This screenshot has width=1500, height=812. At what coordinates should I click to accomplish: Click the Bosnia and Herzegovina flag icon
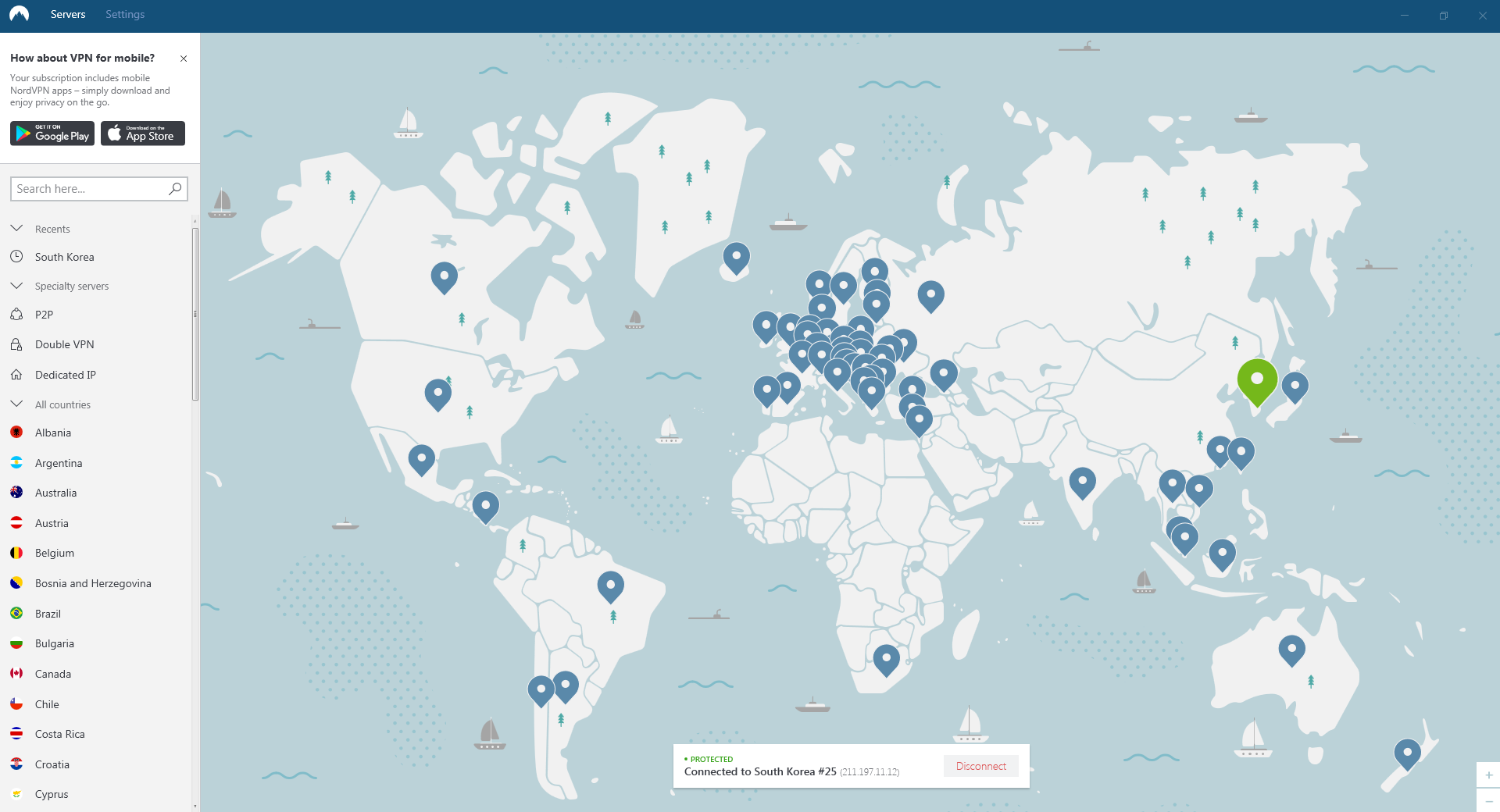[16, 583]
